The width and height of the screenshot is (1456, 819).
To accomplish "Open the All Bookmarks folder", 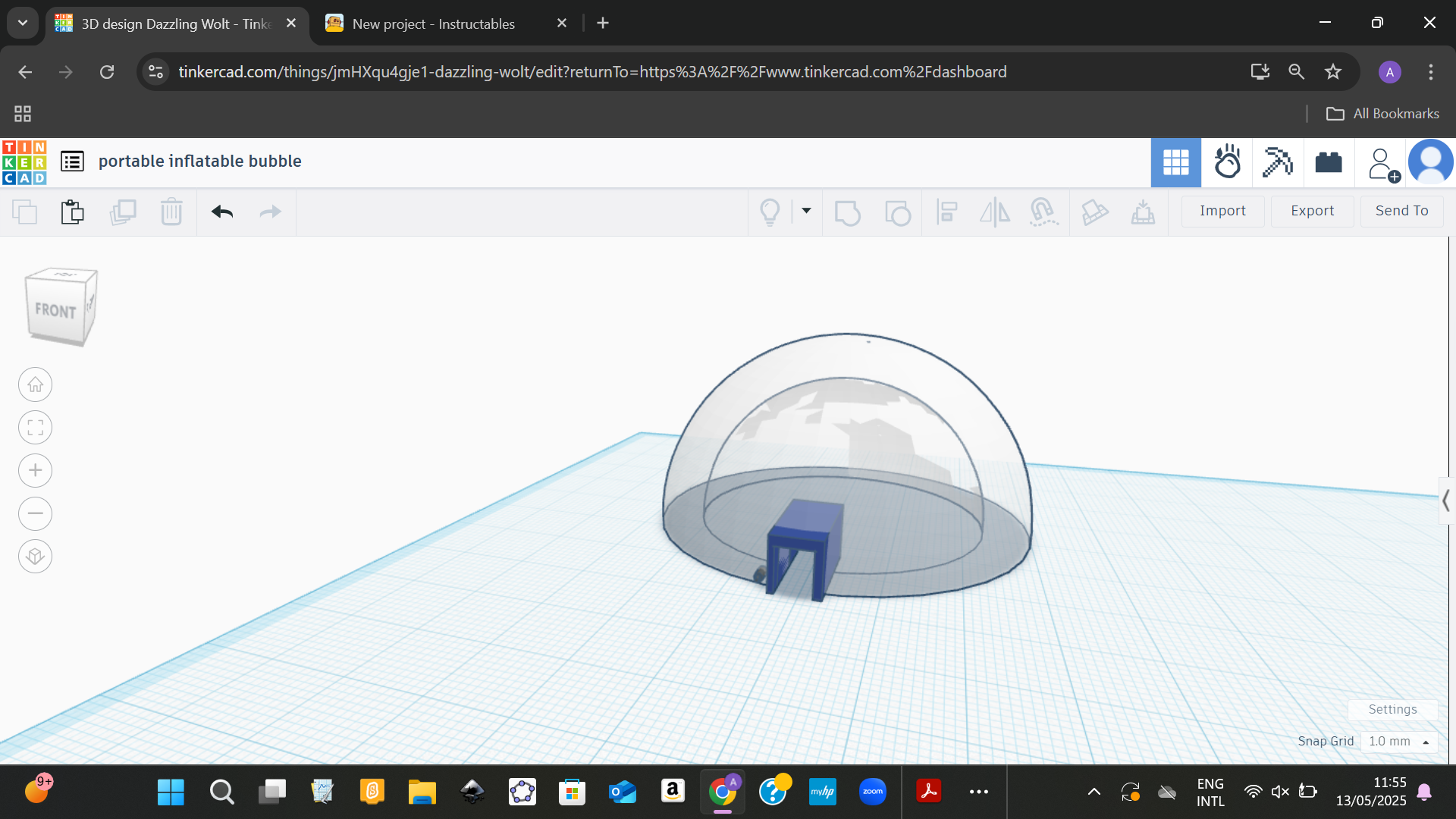I will 1382,114.
